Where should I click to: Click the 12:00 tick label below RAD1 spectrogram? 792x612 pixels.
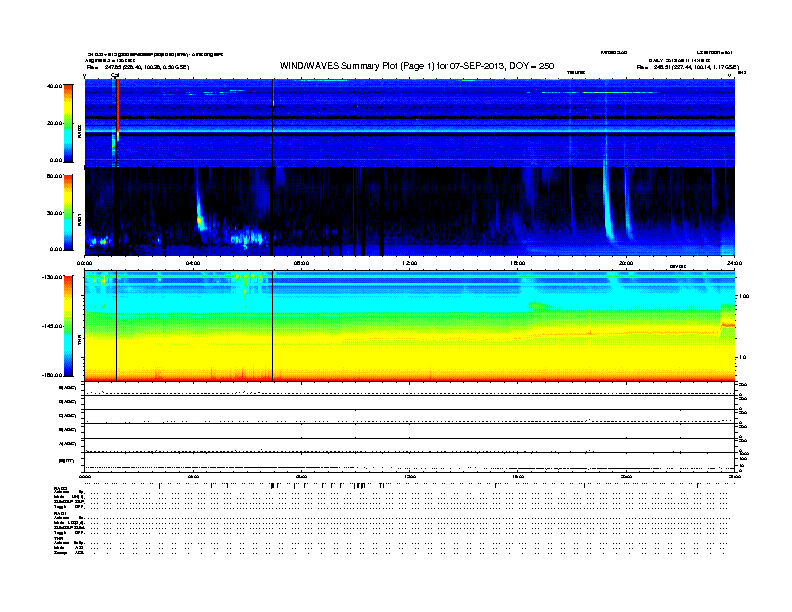tap(410, 263)
